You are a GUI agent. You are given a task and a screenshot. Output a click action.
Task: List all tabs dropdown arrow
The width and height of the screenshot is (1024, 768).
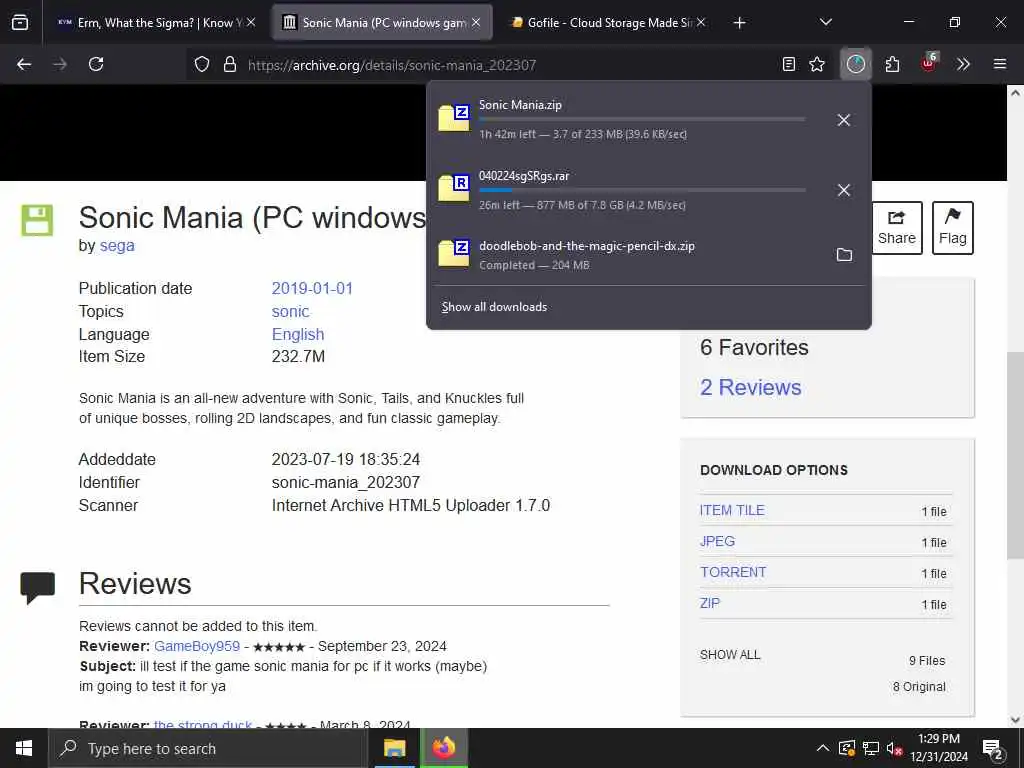click(825, 22)
